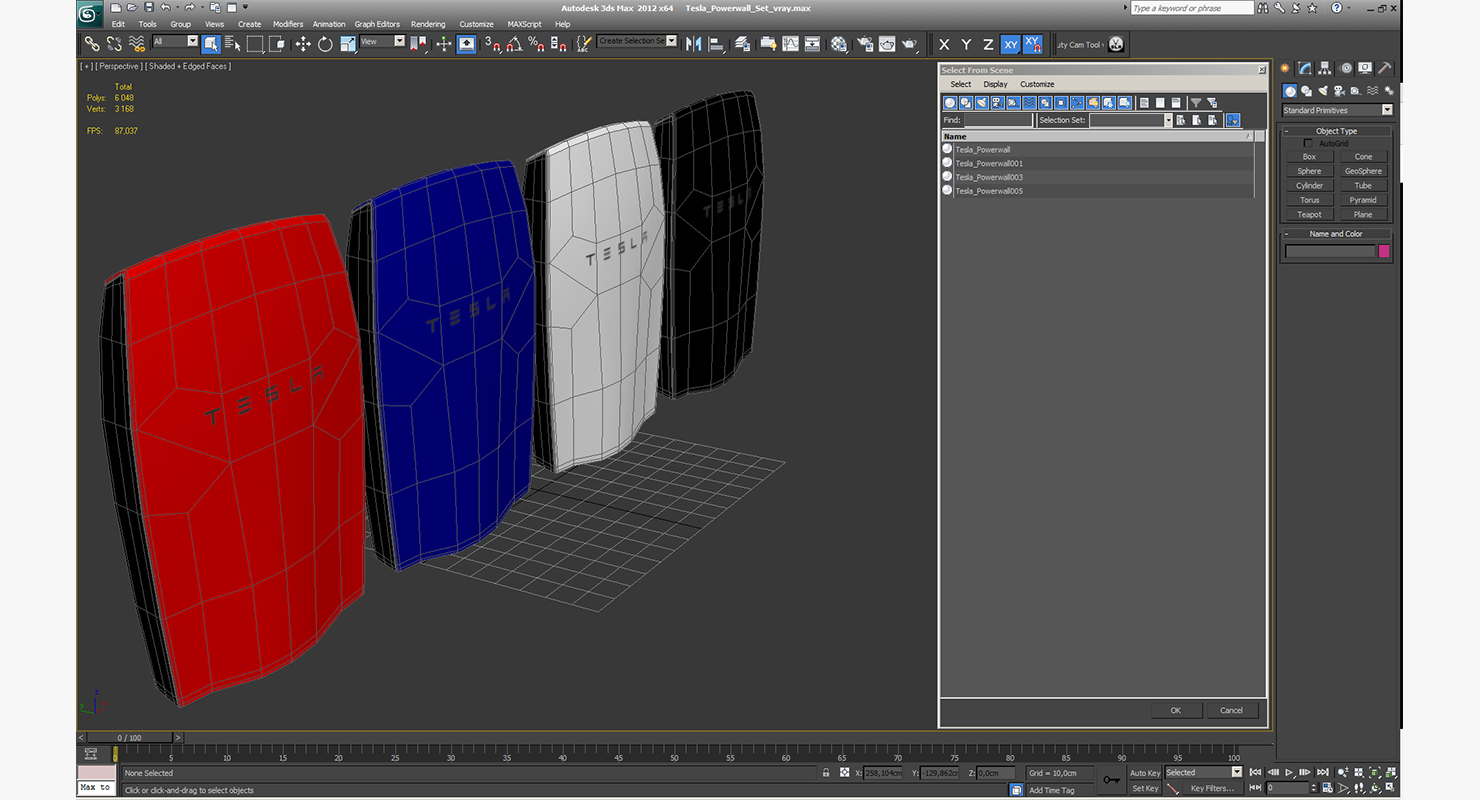The width and height of the screenshot is (1480, 800).
Task: Open the Modifiers menu
Action: (288, 24)
